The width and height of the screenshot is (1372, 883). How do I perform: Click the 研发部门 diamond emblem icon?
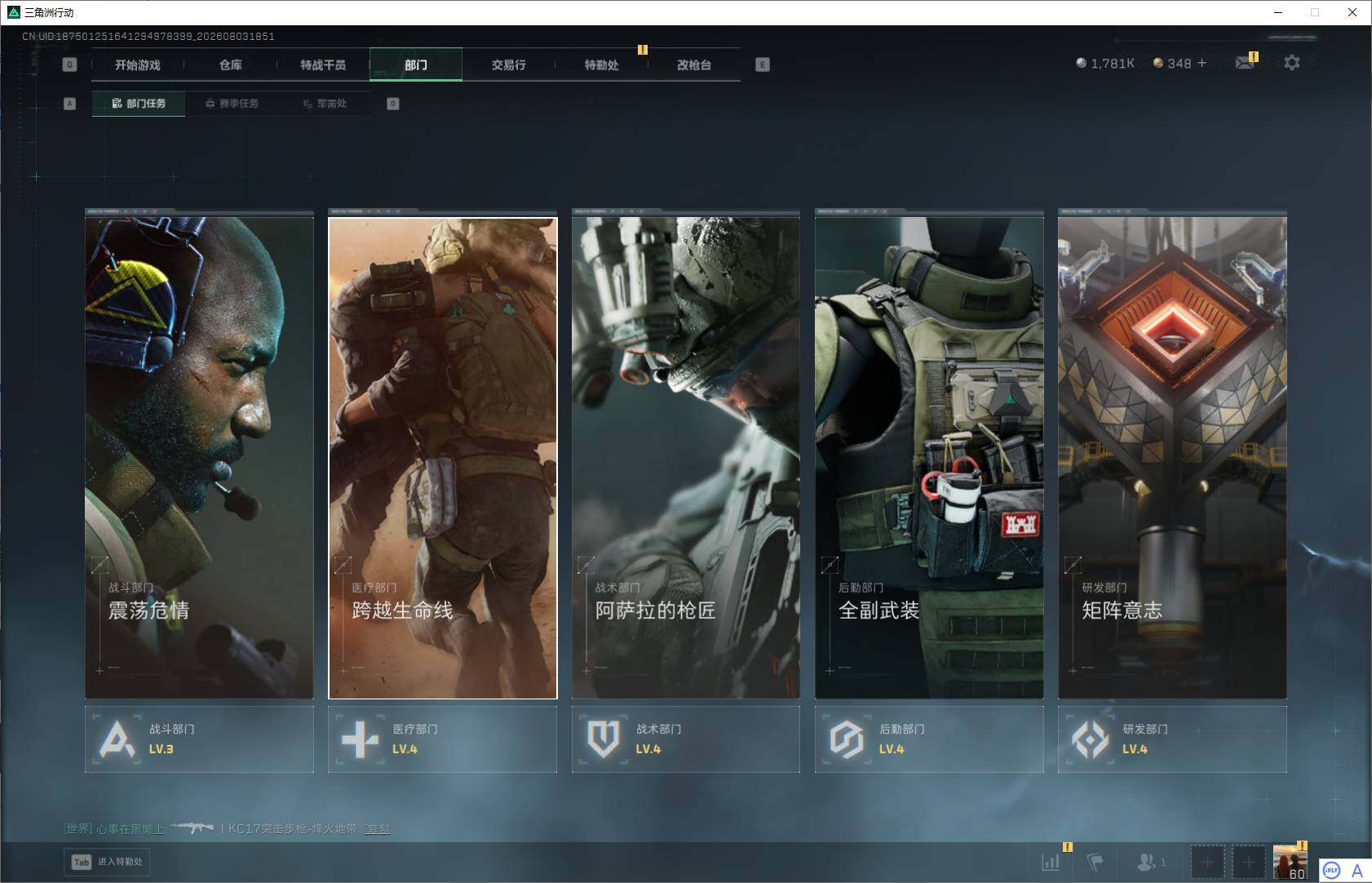(1090, 739)
